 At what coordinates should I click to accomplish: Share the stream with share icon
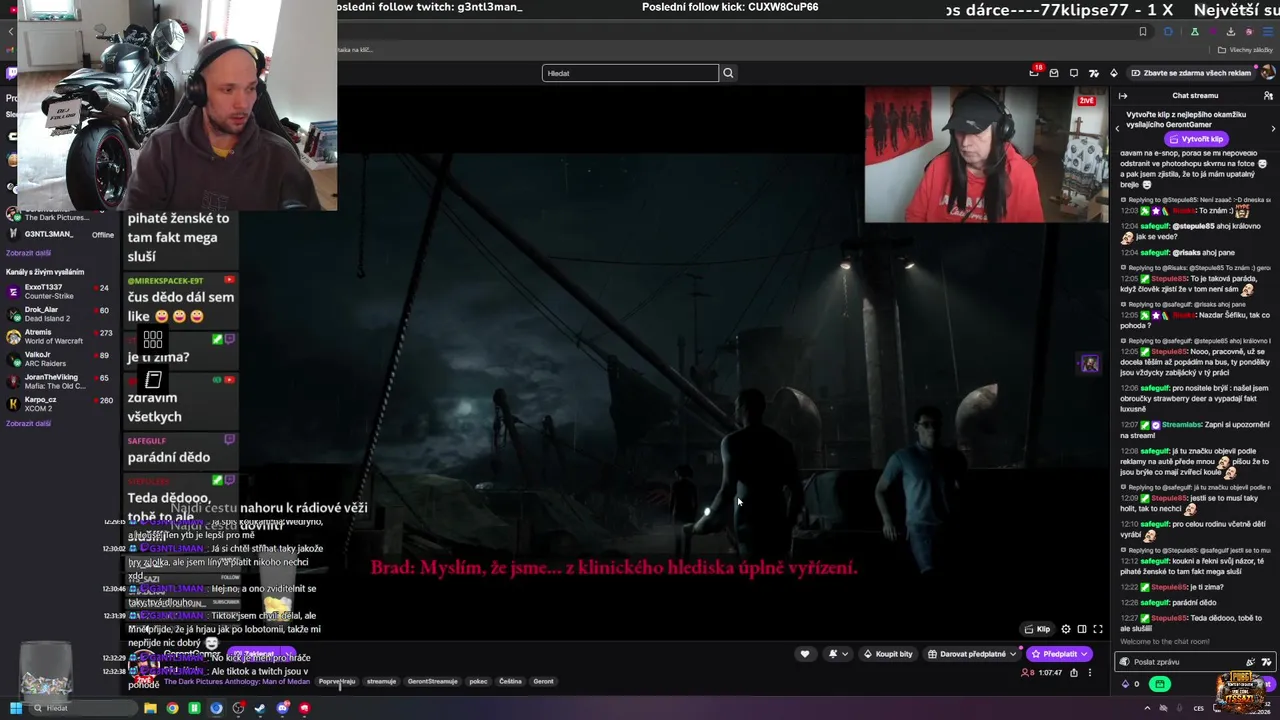(x=1074, y=673)
